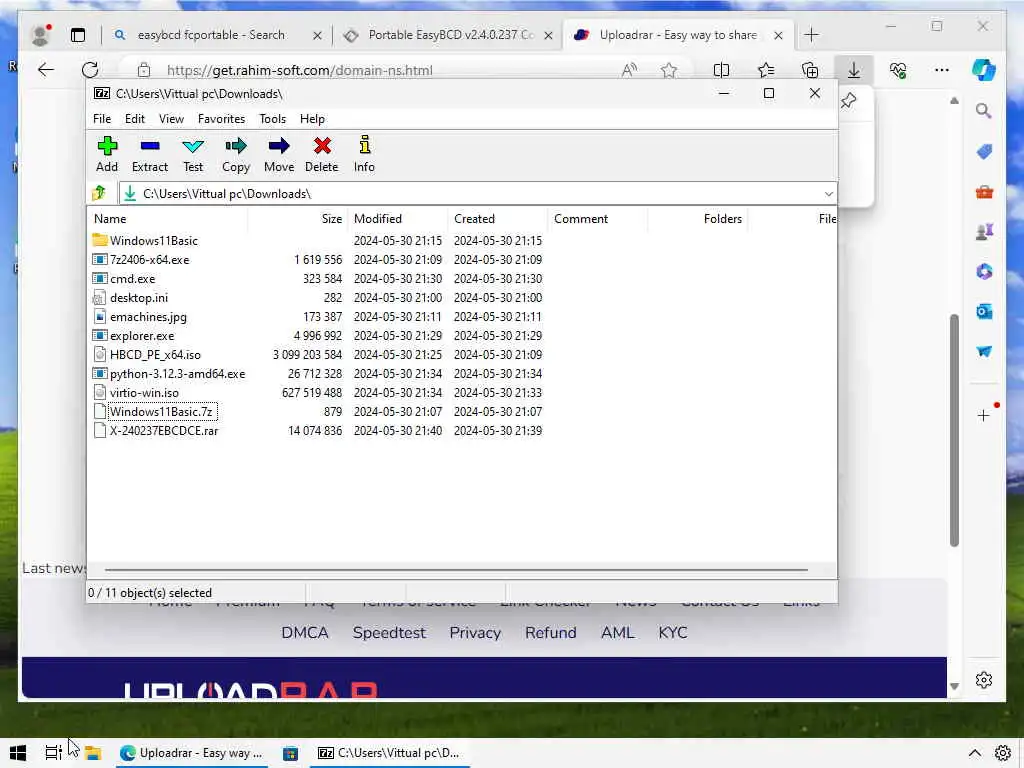Click the Edge refresh button
The height and width of the screenshot is (768, 1024).
90,70
